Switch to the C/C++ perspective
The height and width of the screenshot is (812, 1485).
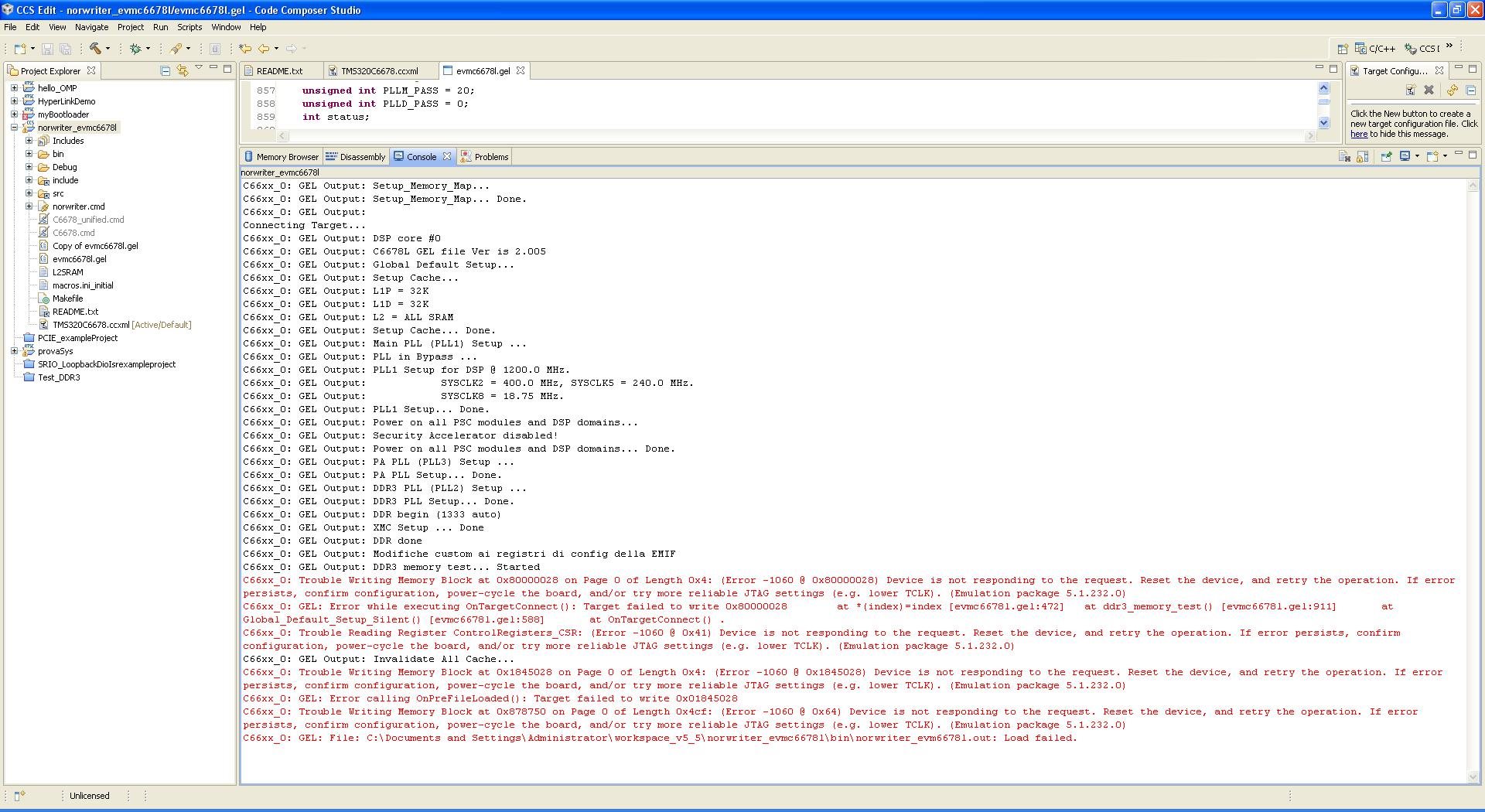pyautogui.click(x=1375, y=49)
